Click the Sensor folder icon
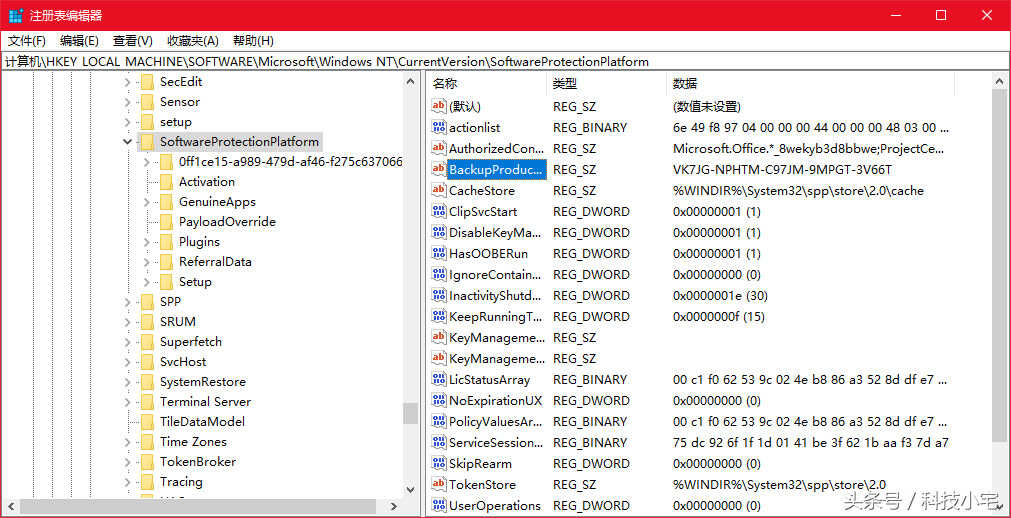Screen dimensions: 1011x518 coord(147,102)
